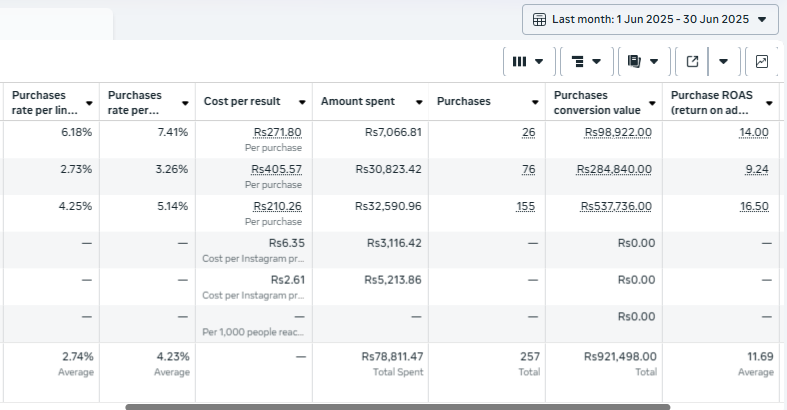
Task: Click the Rs271.80 cost per result value
Action: [278, 132]
